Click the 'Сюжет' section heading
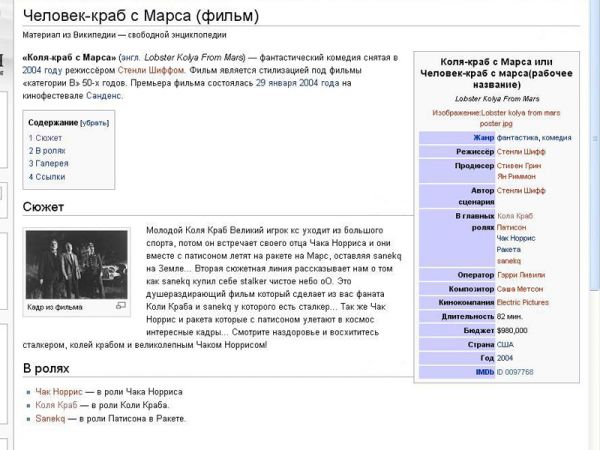Viewport: 600px width, 450px height. [43, 207]
